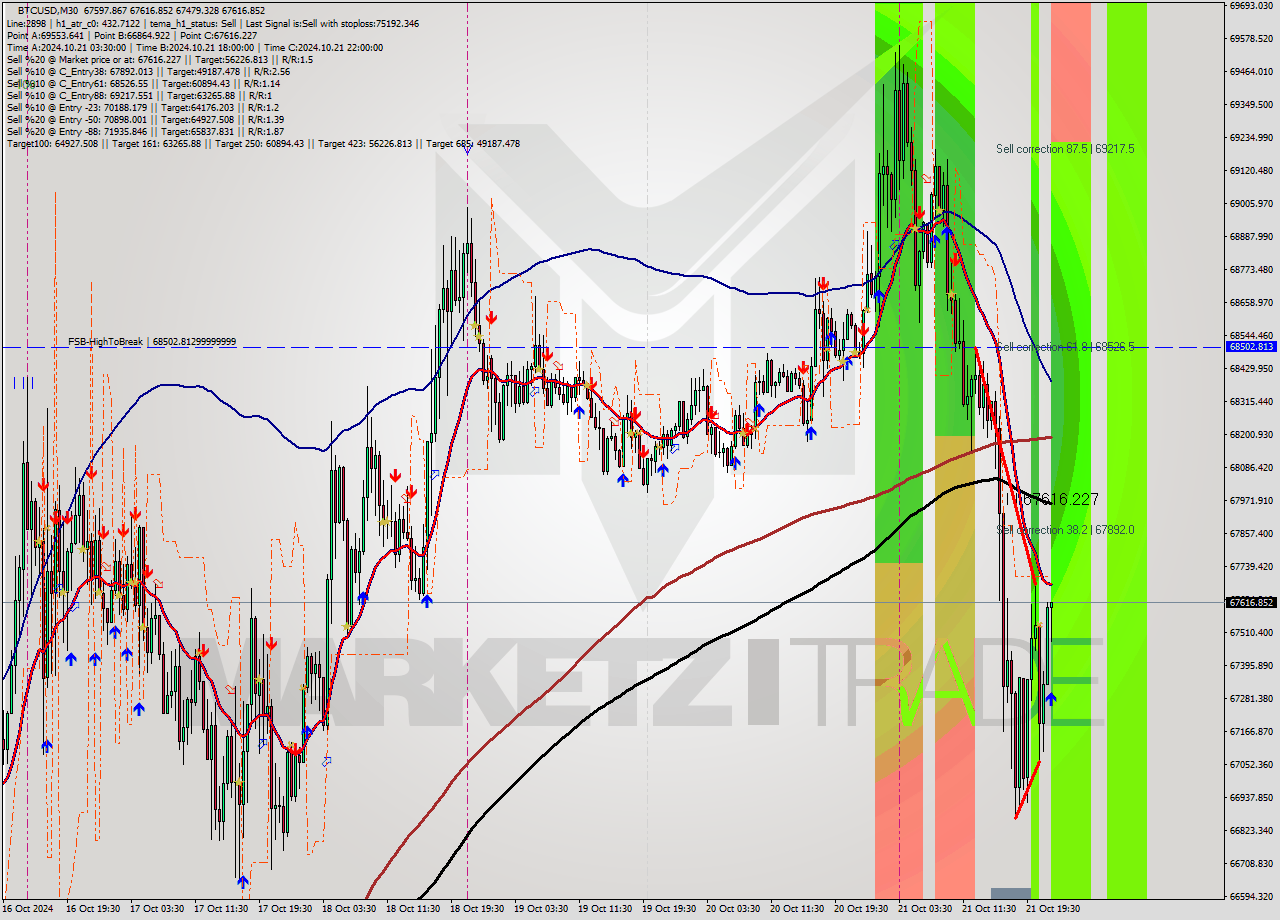Click the '18 Oct 11:30' time axis label
Image resolution: width=1280 pixels, height=920 pixels.
coord(413,909)
